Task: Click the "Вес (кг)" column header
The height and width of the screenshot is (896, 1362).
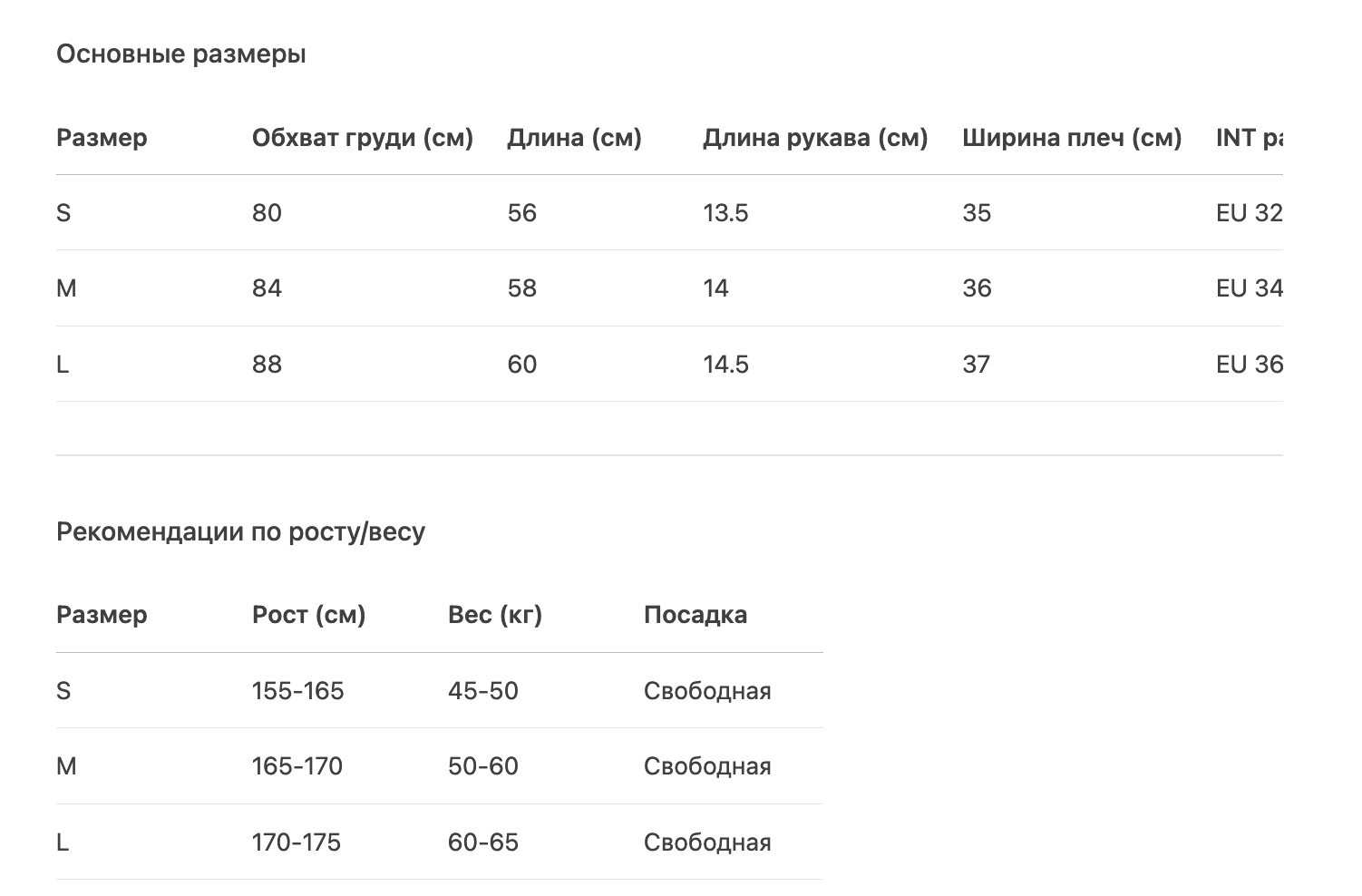Action: click(494, 615)
